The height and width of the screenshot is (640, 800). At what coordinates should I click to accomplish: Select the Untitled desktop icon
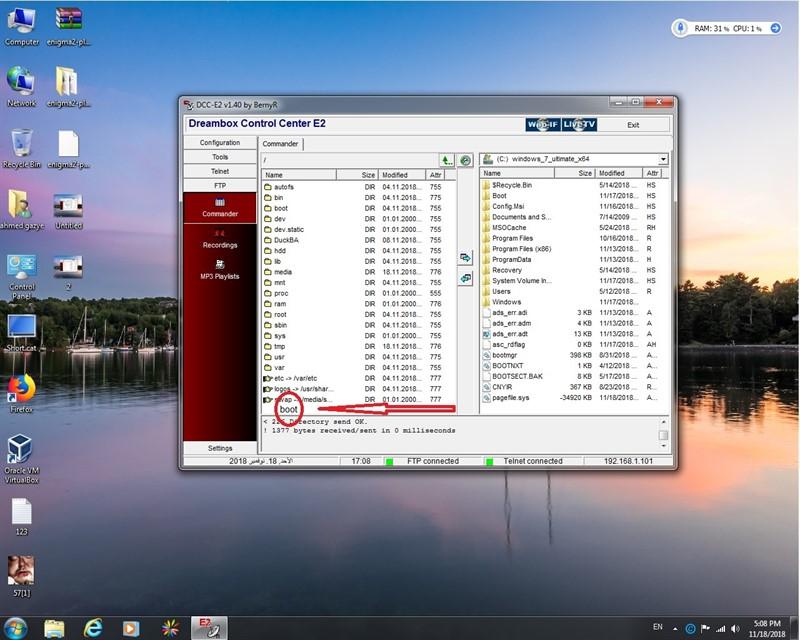tap(69, 211)
